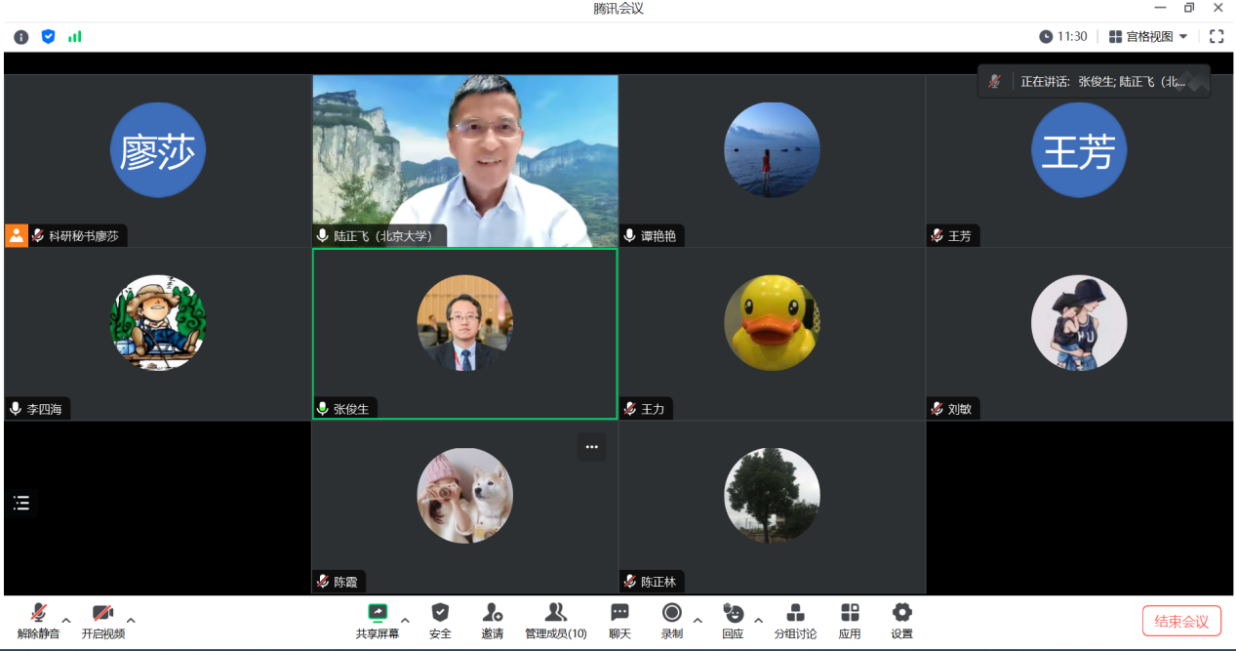The width and height of the screenshot is (1236, 651).
Task: Click 共享屏幕 share screen button
Action: coord(377,620)
